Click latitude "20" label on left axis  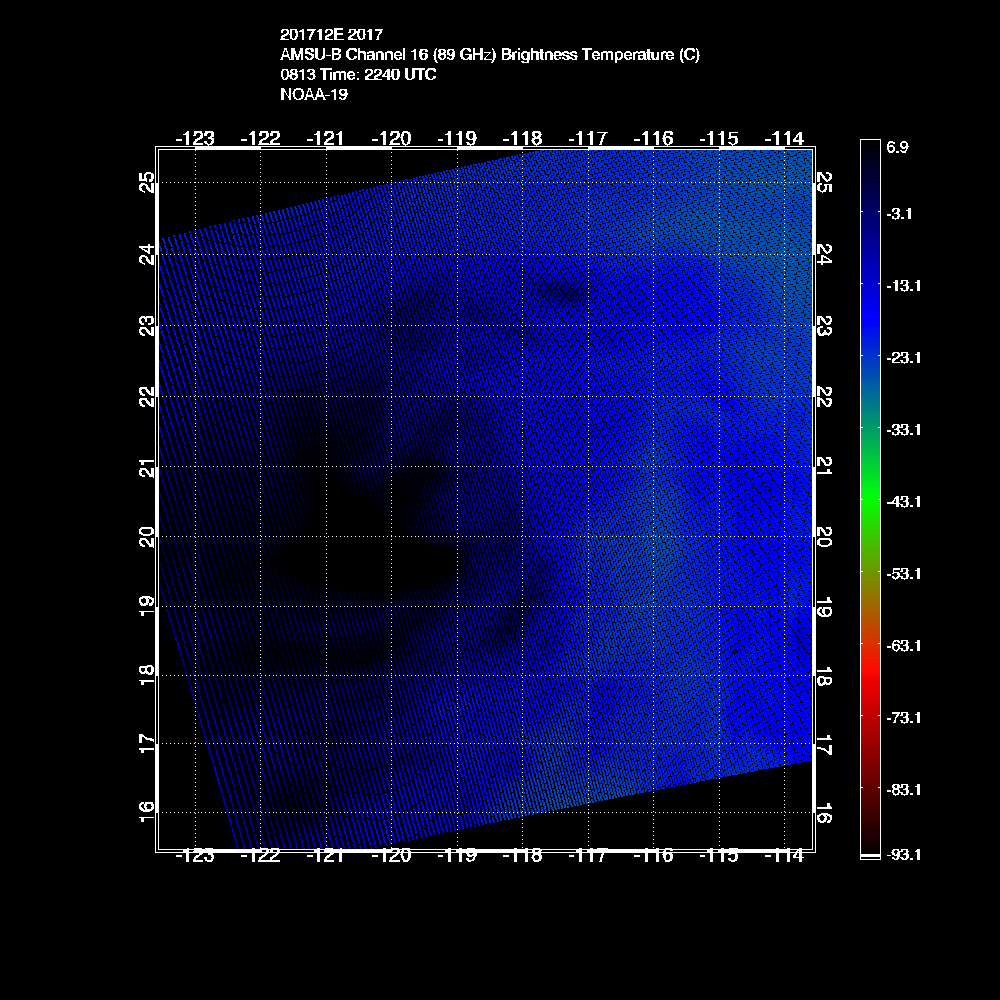pos(147,537)
